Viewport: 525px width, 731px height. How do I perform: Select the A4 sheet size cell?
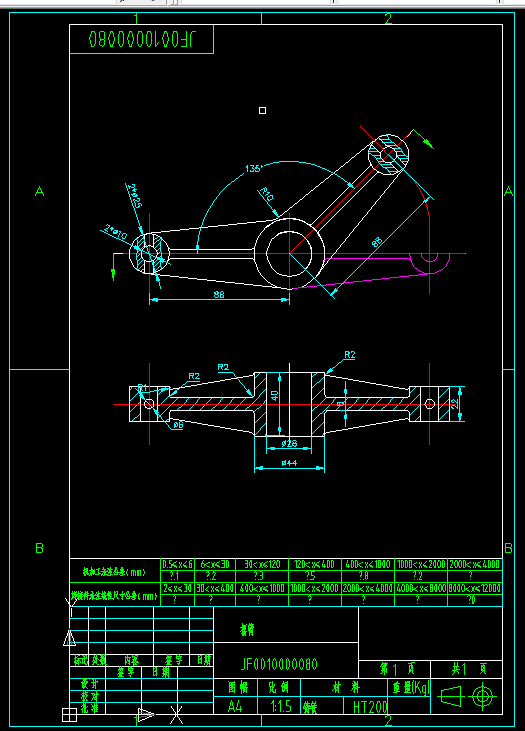(x=235, y=706)
